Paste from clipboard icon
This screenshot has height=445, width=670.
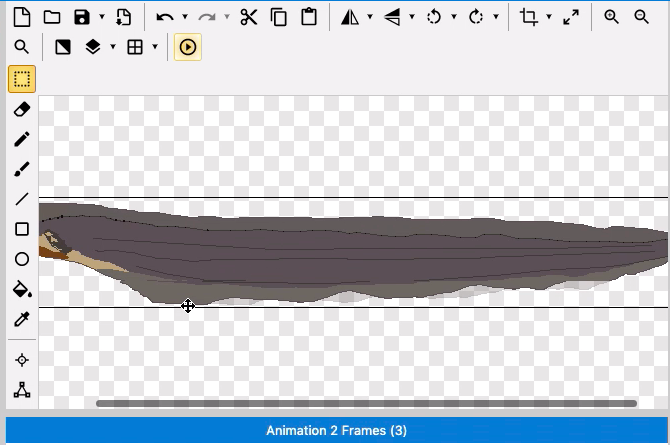point(309,17)
